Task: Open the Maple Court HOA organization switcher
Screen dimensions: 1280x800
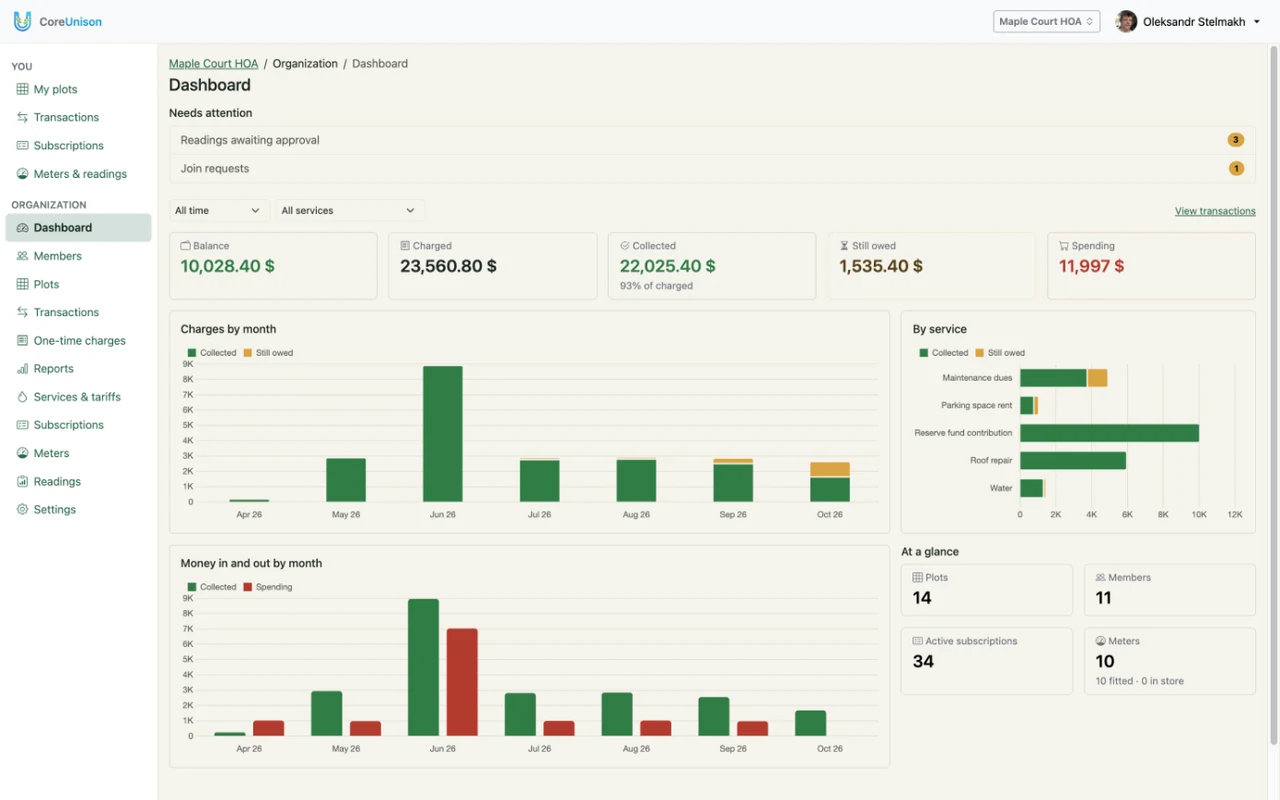Action: [x=1046, y=21]
